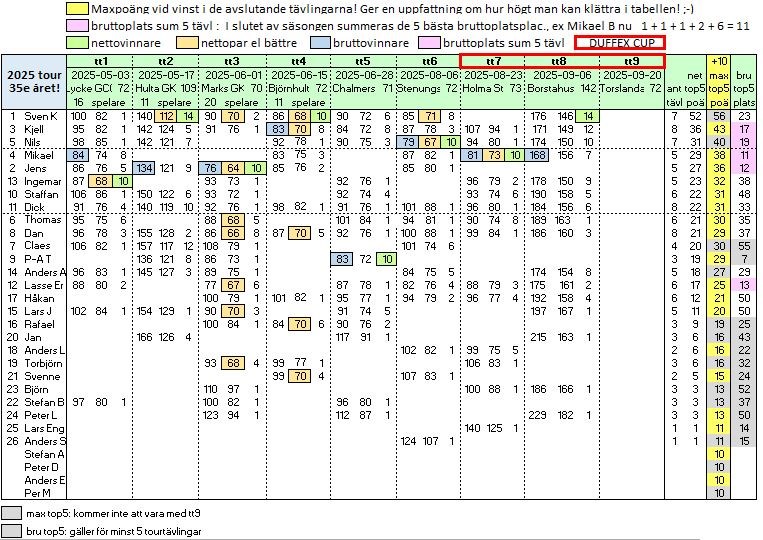This screenshot has width=763, height=540.
Task: Click the gray max top5 footnote swatch
Action: (x=12, y=512)
